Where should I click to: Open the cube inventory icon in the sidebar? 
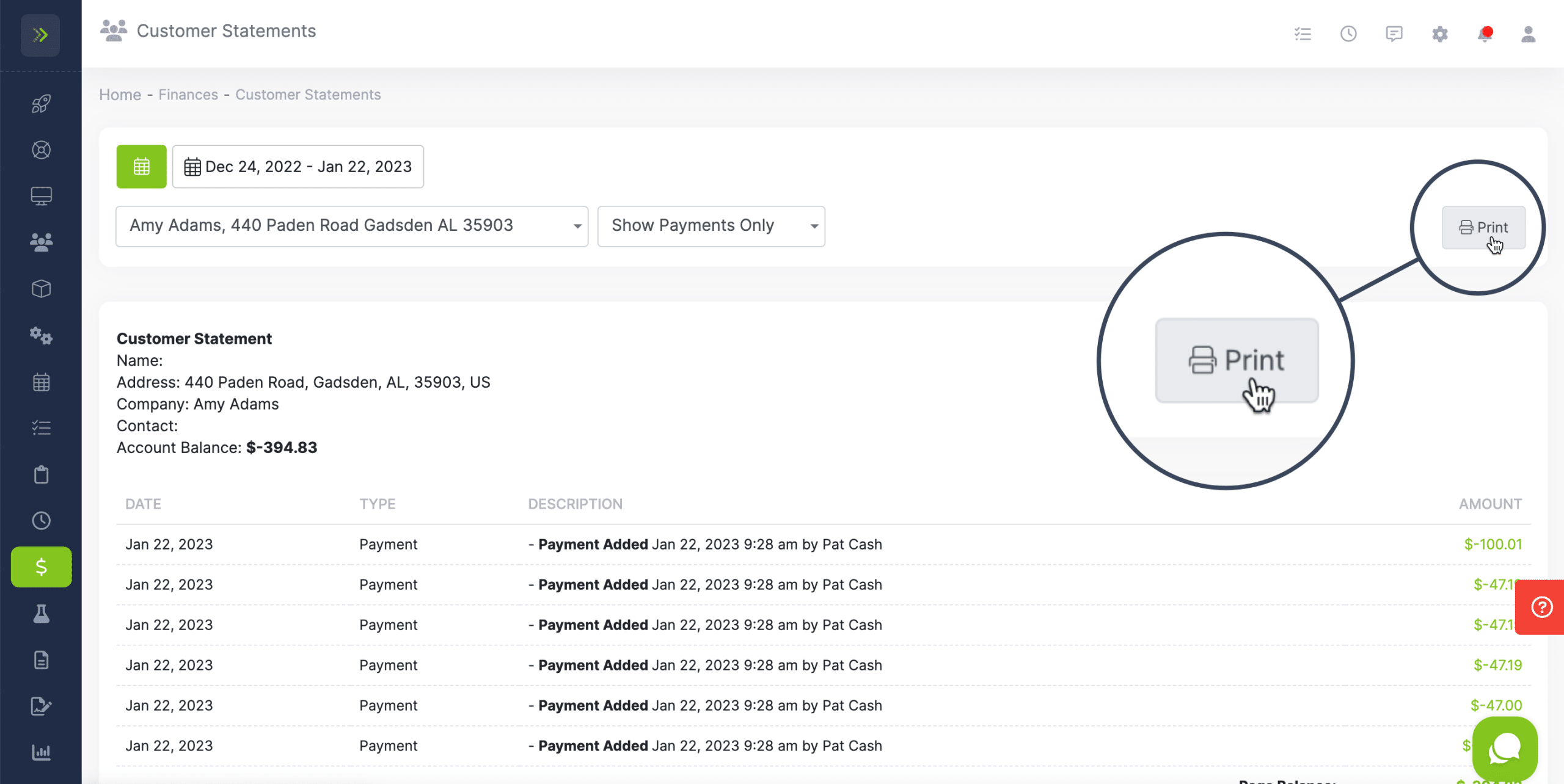41,289
